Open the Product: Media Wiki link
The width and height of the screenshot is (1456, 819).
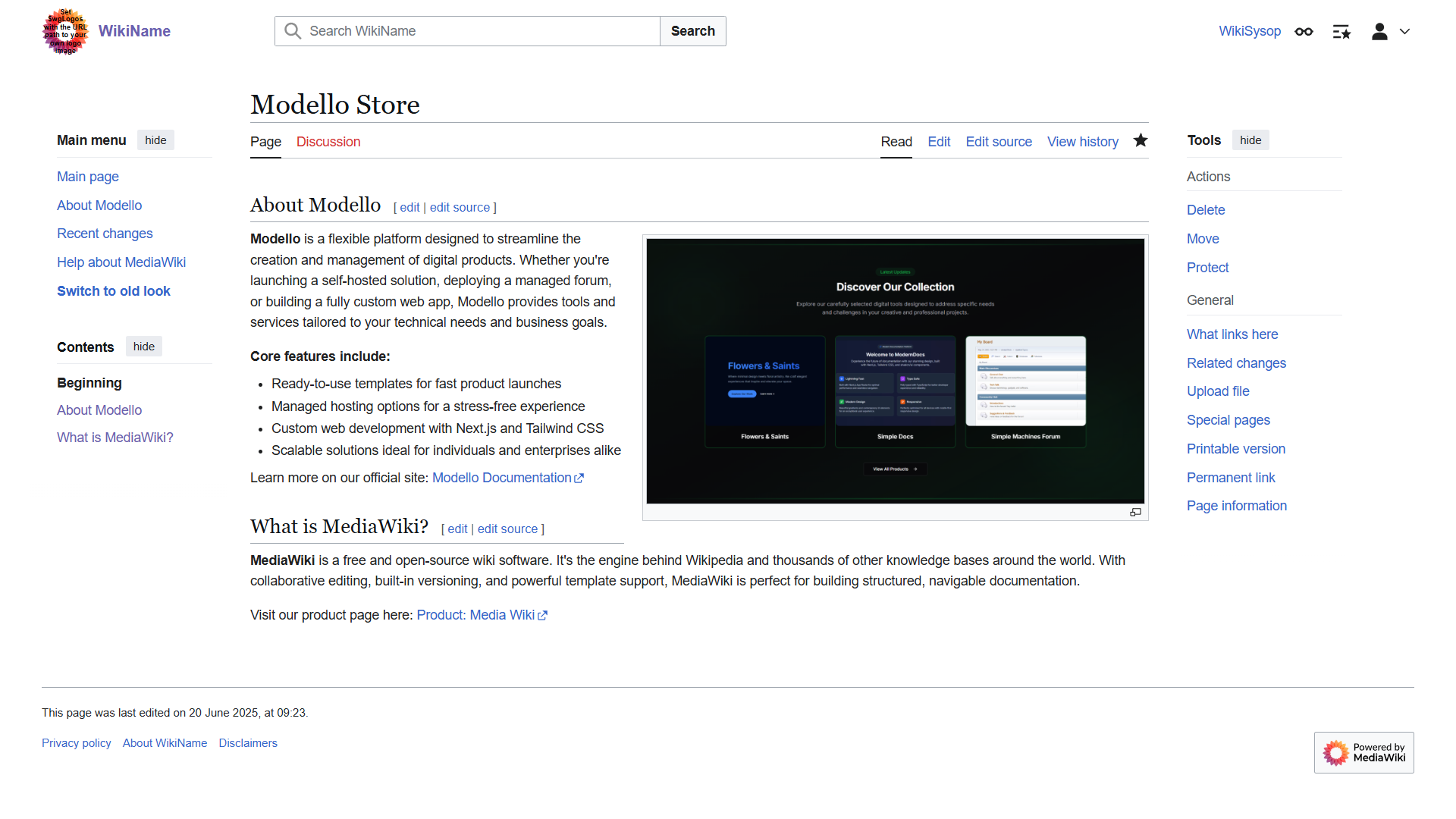click(482, 615)
